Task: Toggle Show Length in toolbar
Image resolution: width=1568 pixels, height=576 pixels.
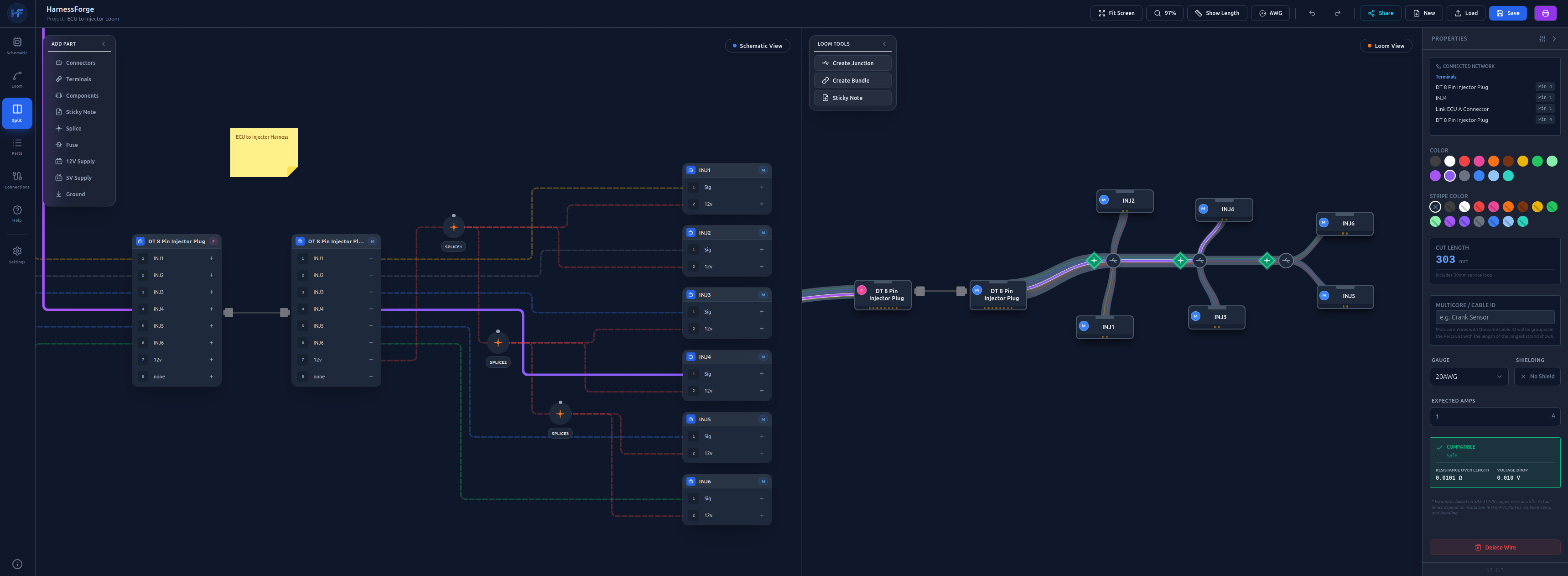Action: [x=1217, y=13]
